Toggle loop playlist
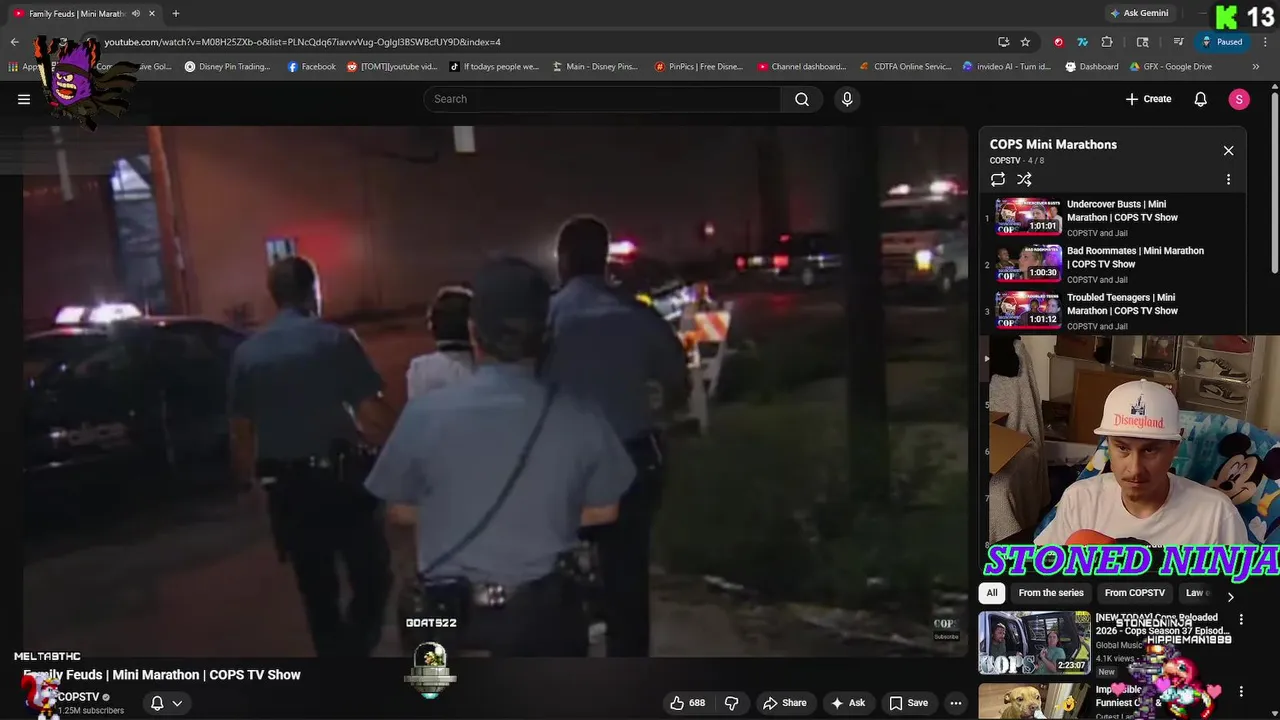1280x720 pixels. tap(998, 180)
